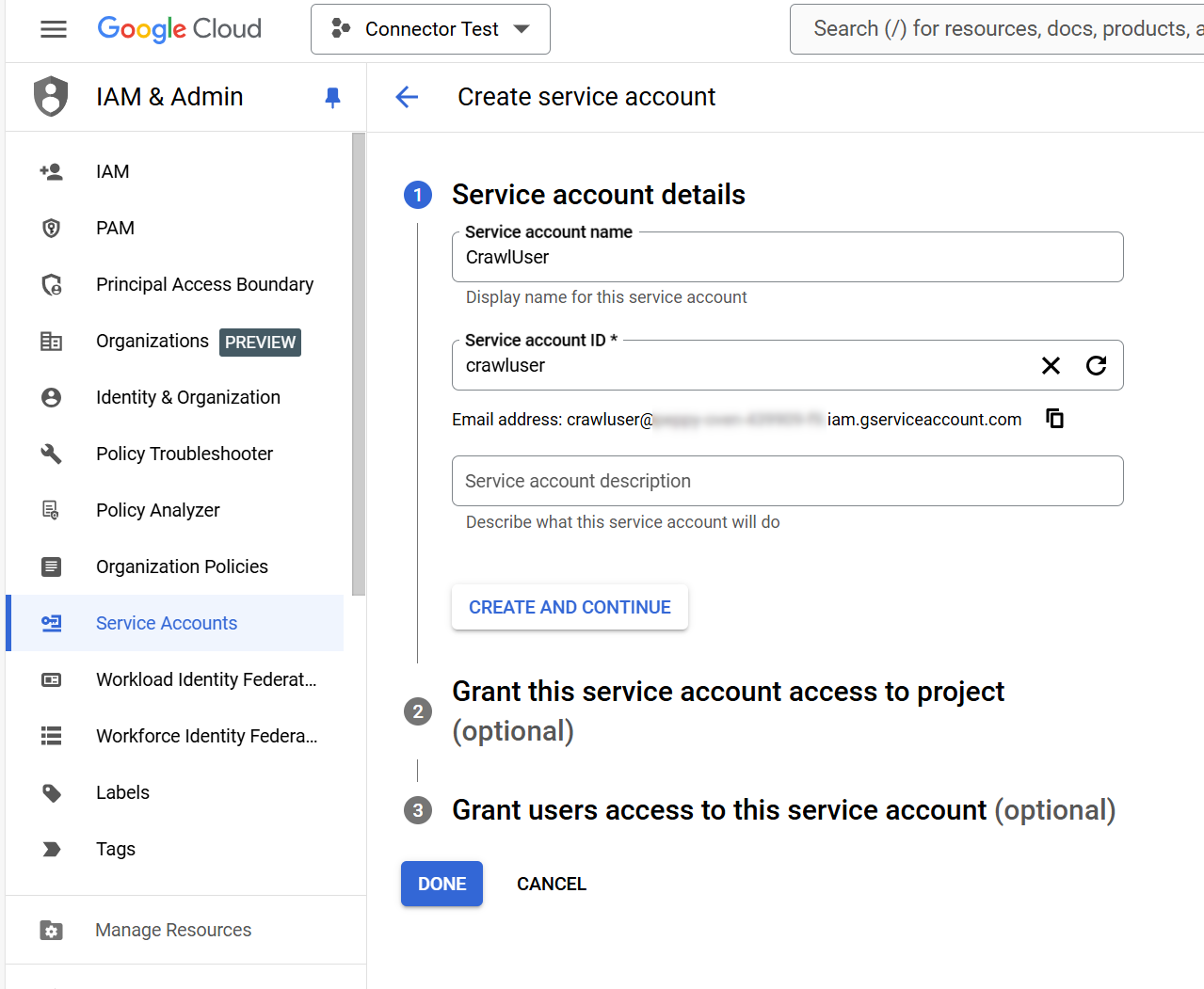
Task: Unpin IAM & Admin with pin icon
Action: (x=332, y=97)
